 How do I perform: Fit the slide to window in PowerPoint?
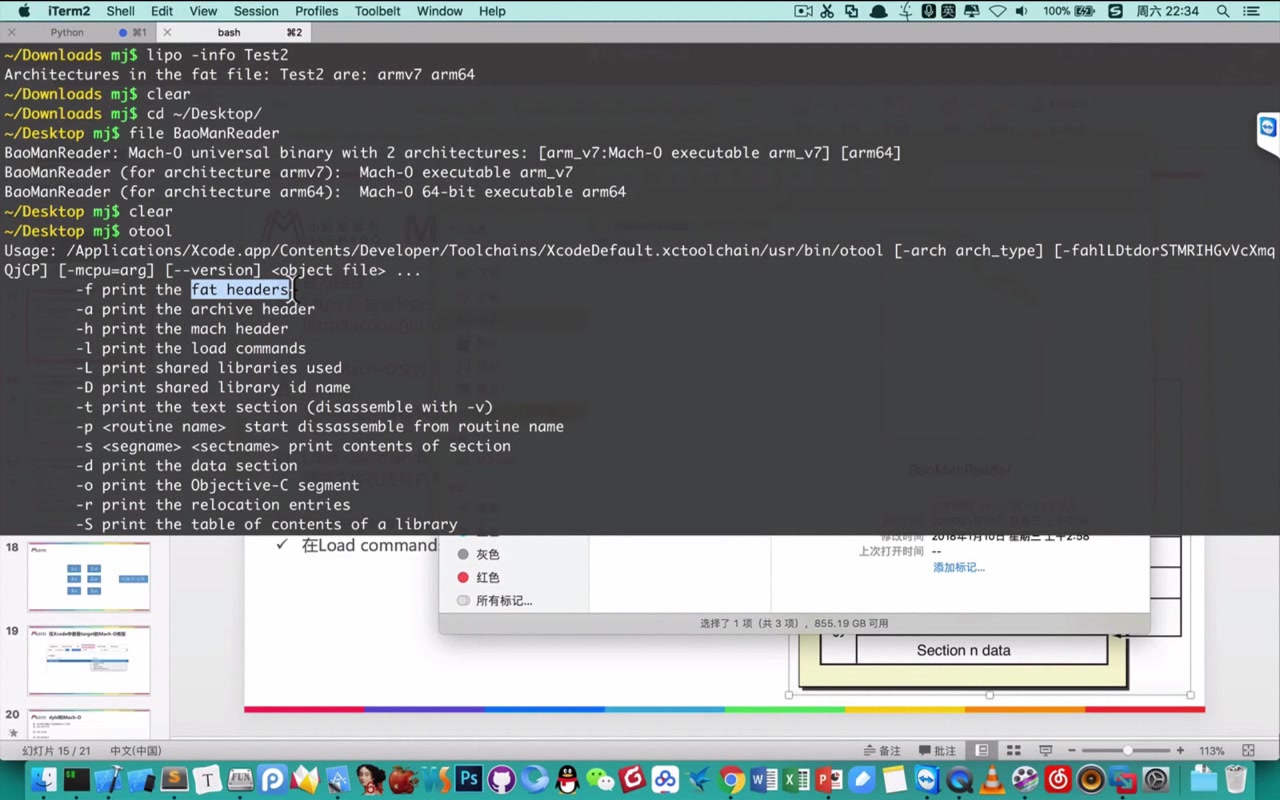click(1248, 751)
